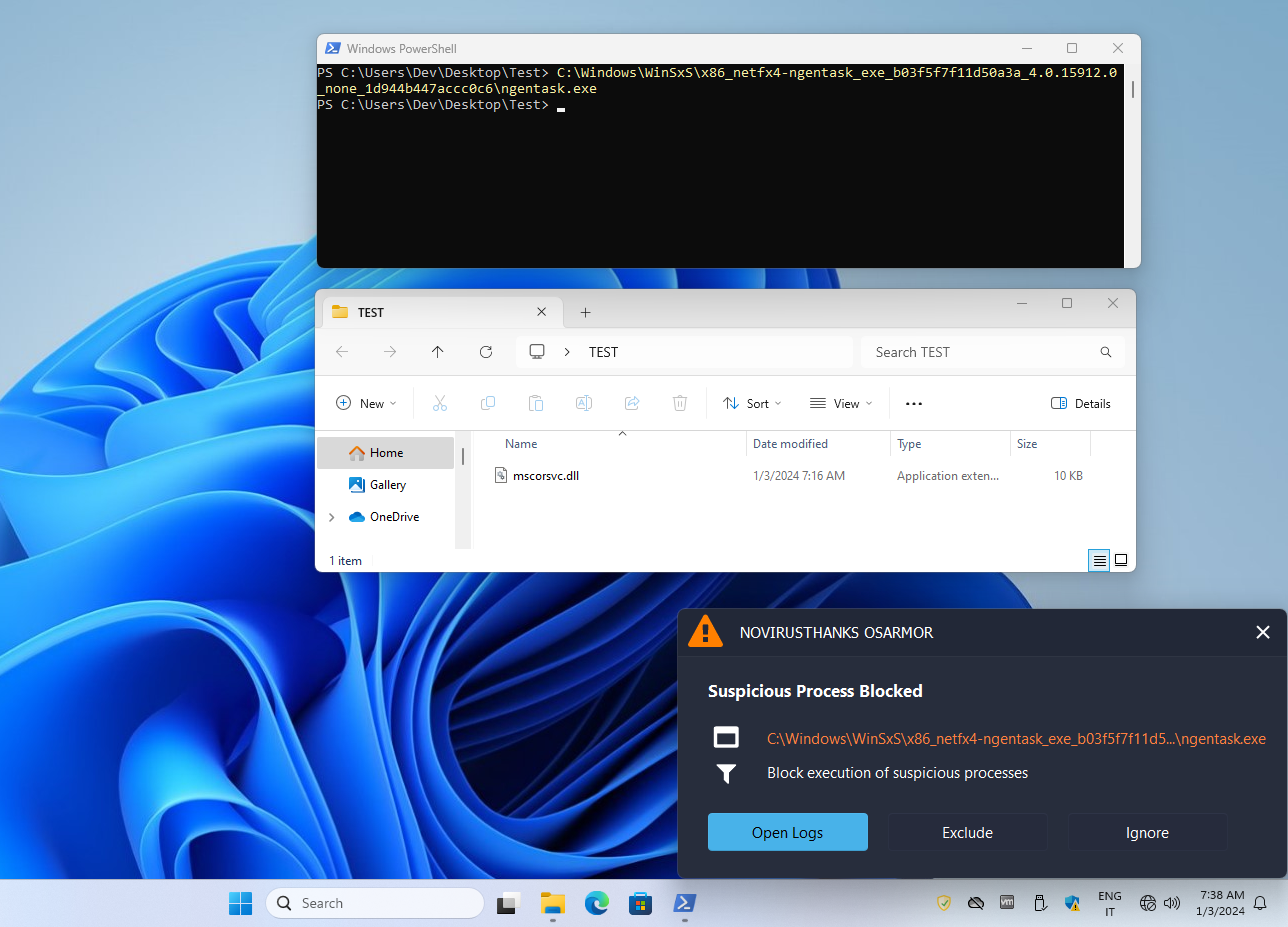The width and height of the screenshot is (1288, 927).
Task: Click the TEST breadcrumb in address bar
Action: (x=603, y=352)
